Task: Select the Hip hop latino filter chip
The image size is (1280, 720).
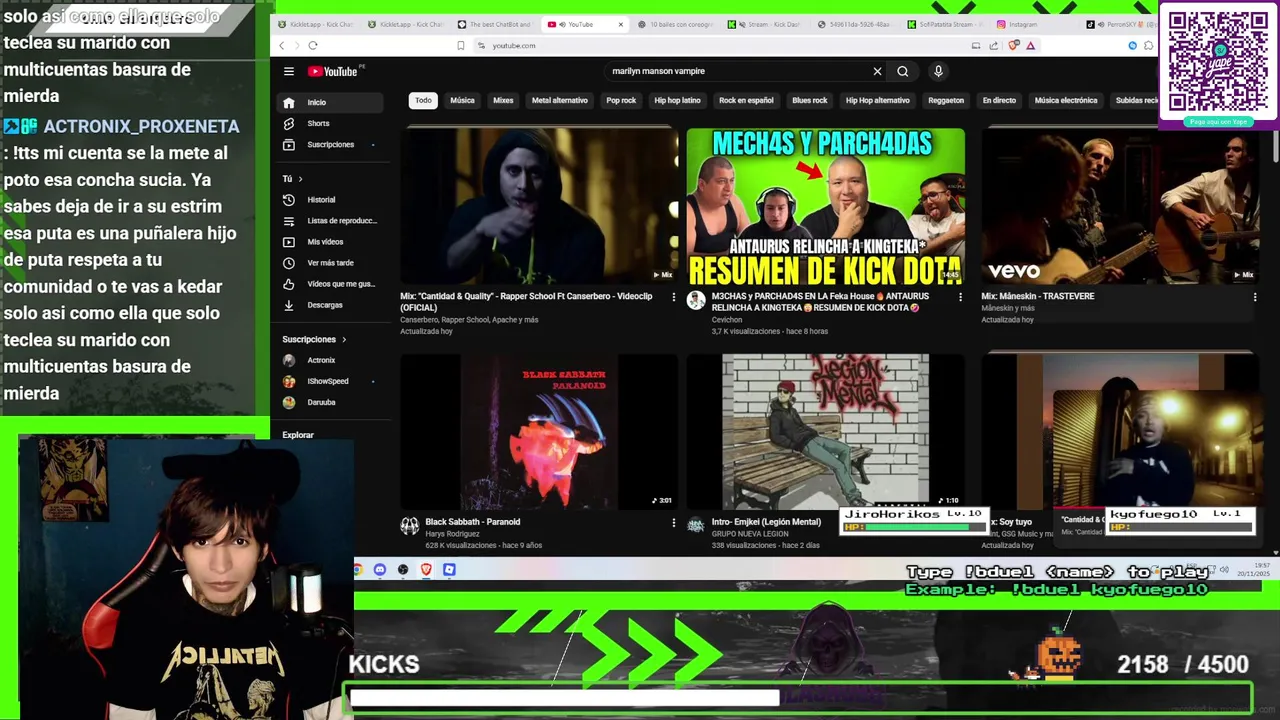Action: pos(677,100)
